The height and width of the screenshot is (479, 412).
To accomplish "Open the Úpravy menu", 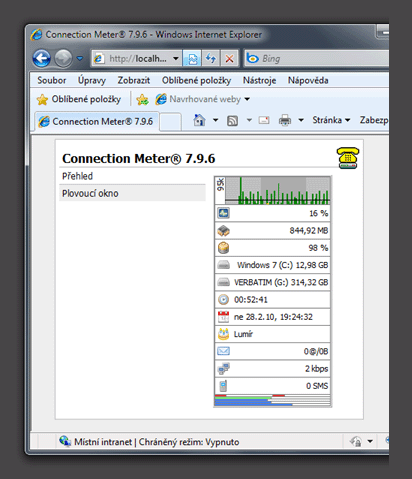I will [x=92, y=80].
